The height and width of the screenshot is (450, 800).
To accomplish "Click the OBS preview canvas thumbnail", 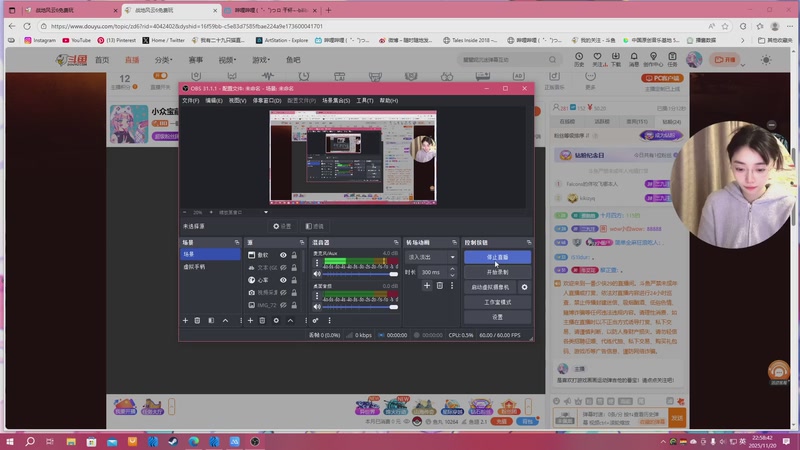I will point(353,157).
